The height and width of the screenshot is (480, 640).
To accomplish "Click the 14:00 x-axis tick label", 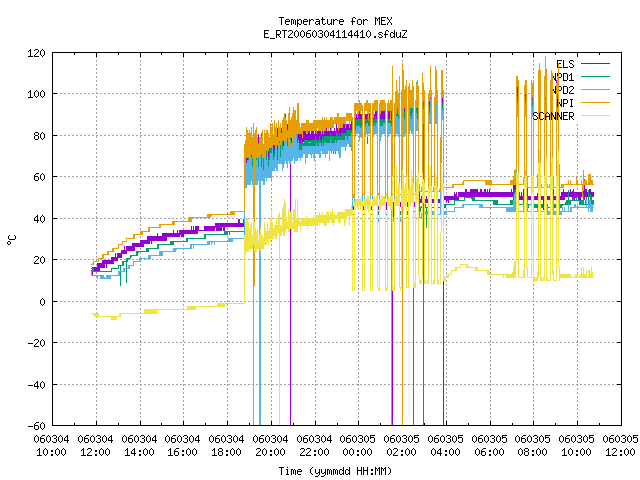I will (139, 446).
